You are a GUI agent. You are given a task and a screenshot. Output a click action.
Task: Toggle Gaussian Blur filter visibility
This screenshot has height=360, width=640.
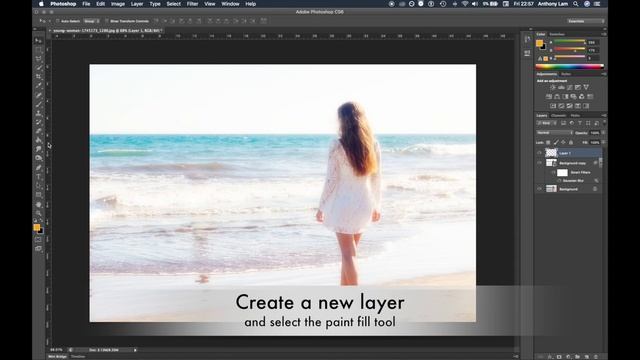coord(559,180)
